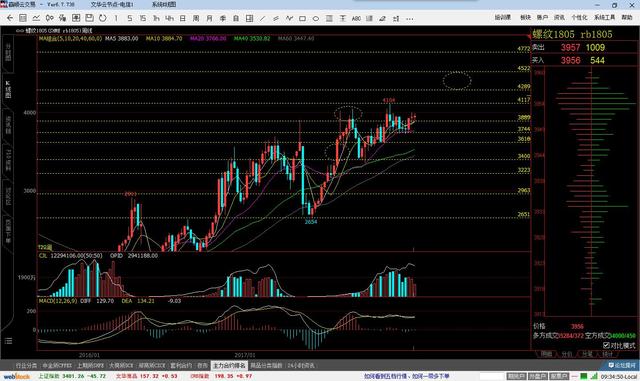Switch to the 上期所SHFE tab

click(90, 365)
